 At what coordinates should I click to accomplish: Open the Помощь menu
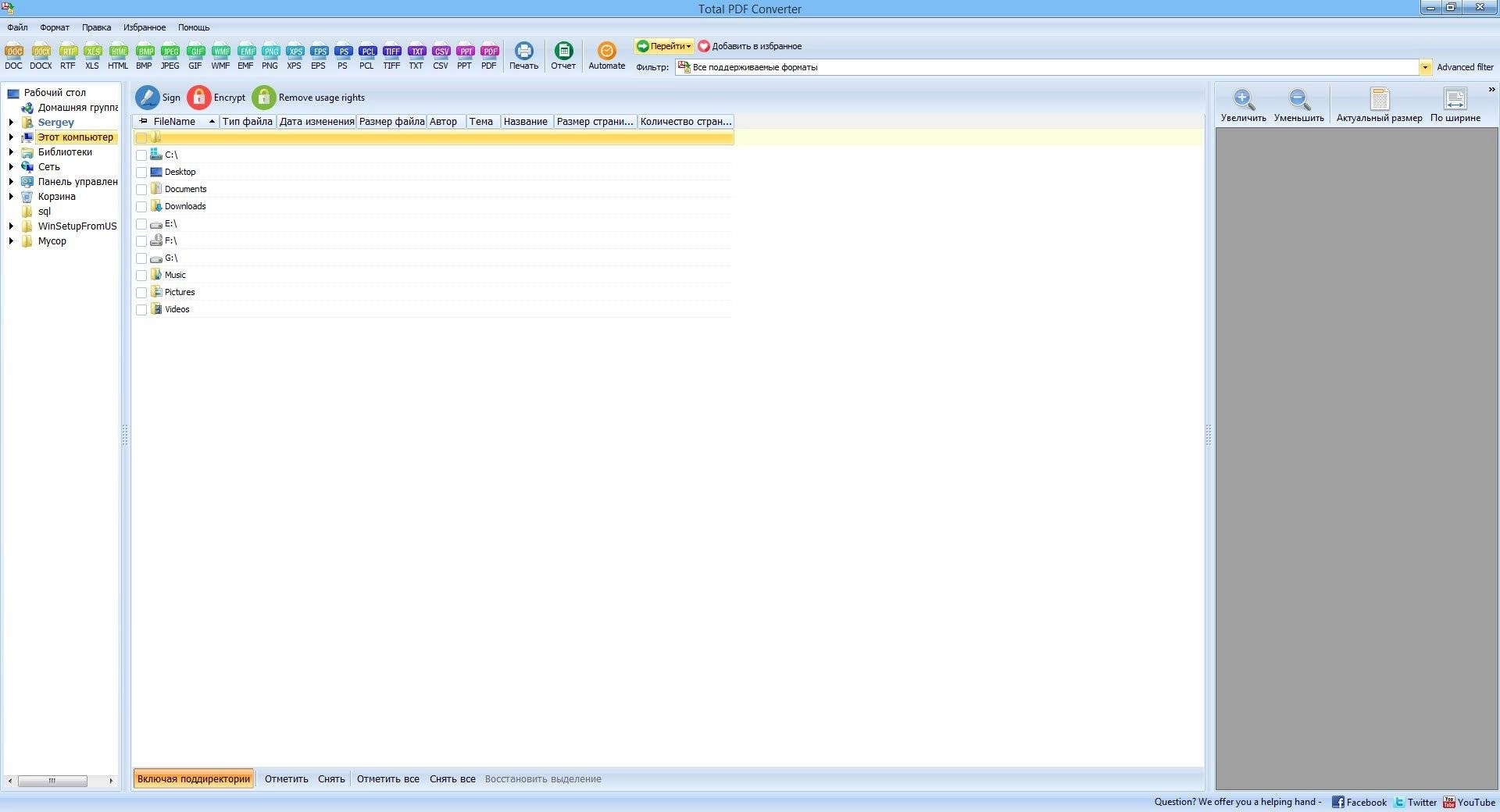[194, 27]
